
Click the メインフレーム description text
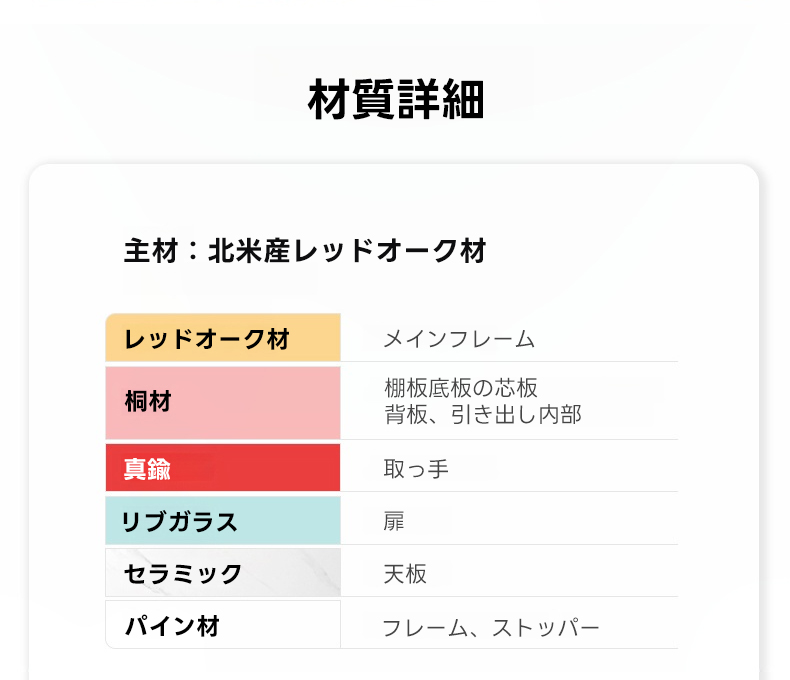point(459,339)
